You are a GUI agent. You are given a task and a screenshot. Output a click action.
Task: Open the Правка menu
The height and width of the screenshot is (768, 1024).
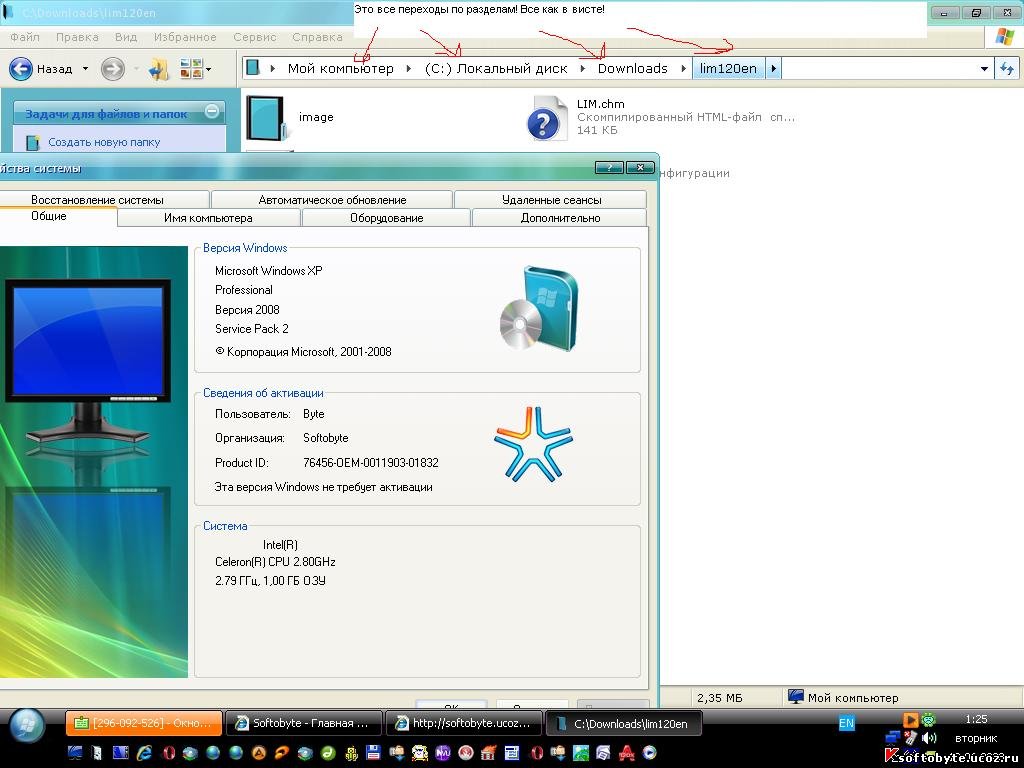click(x=77, y=37)
